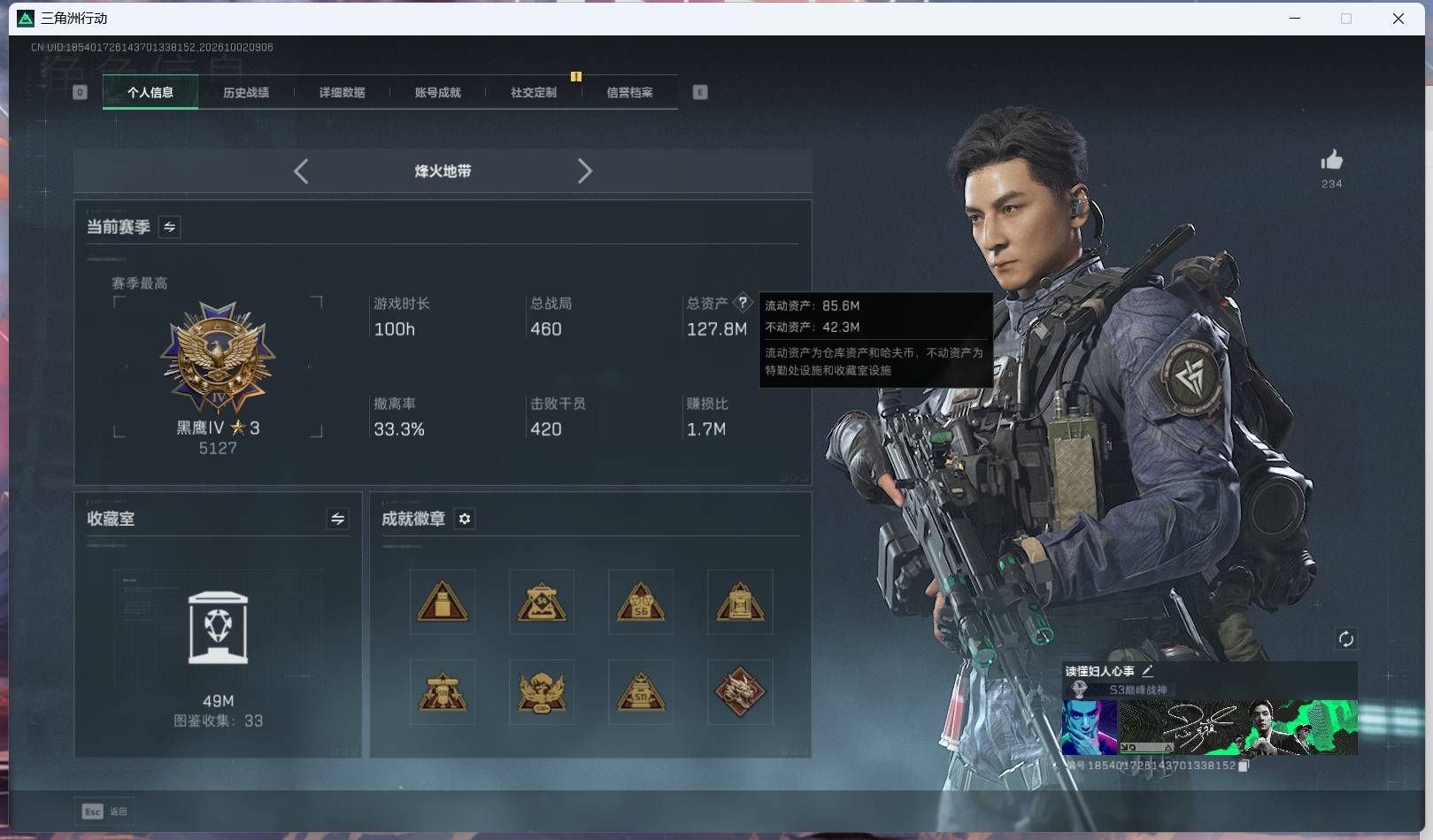
Task: Click the red dragon achievement badge
Action: point(740,691)
